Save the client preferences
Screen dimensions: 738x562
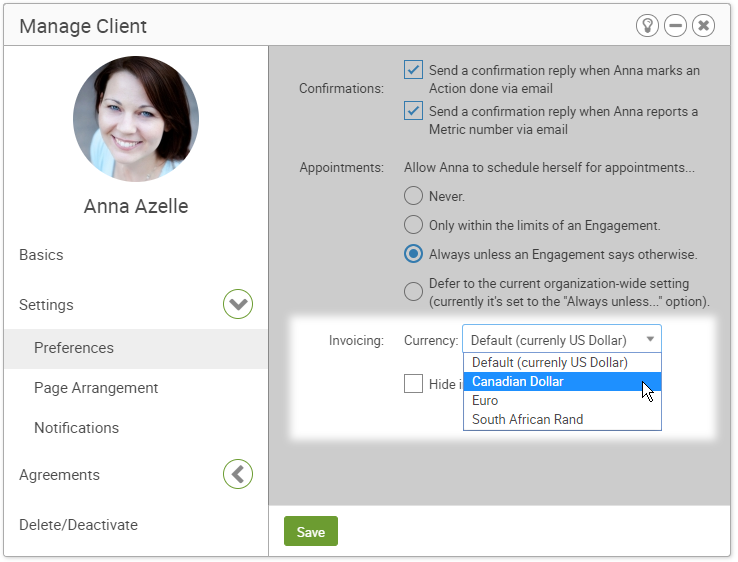pos(311,531)
